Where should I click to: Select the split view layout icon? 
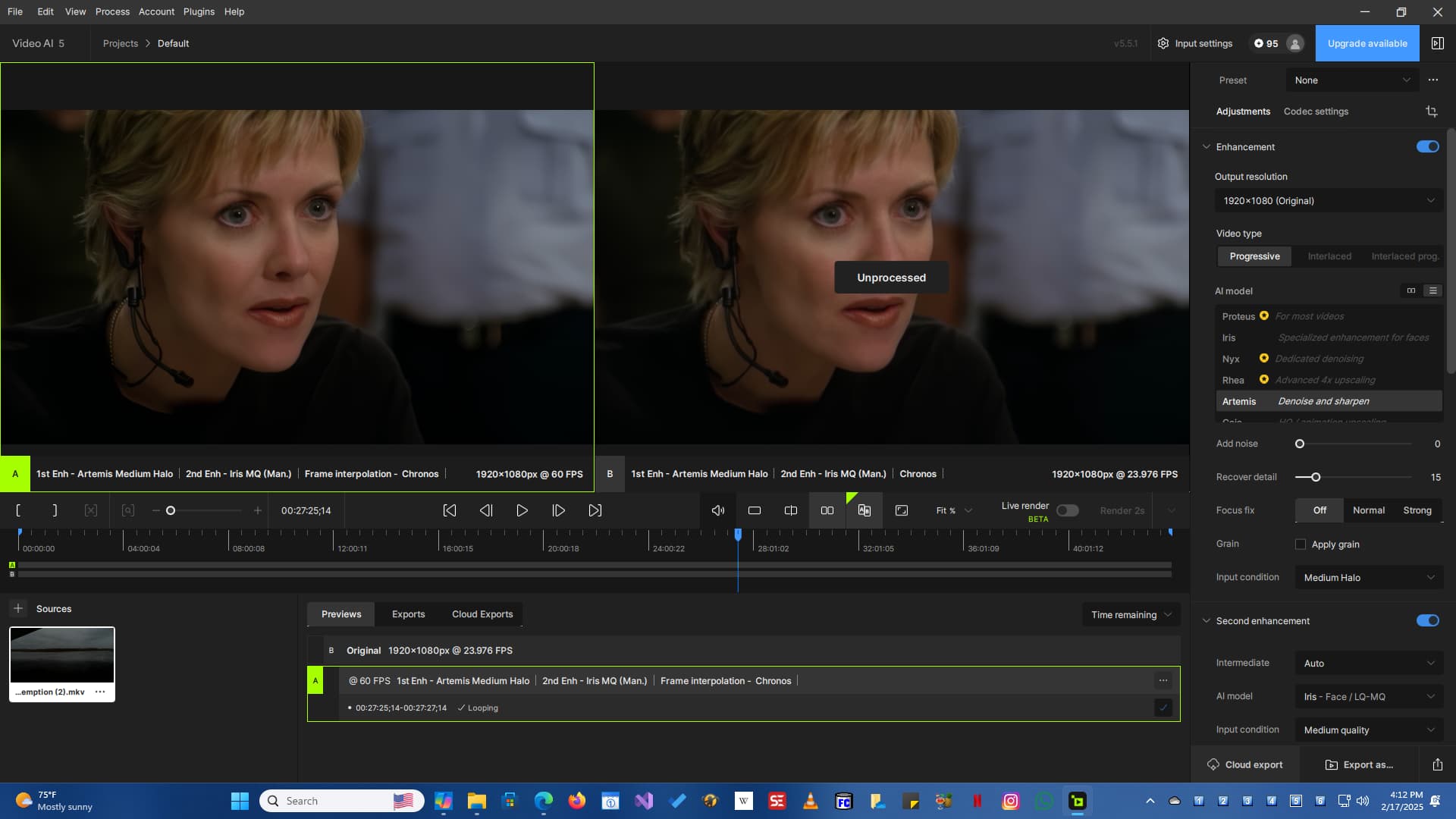[790, 510]
